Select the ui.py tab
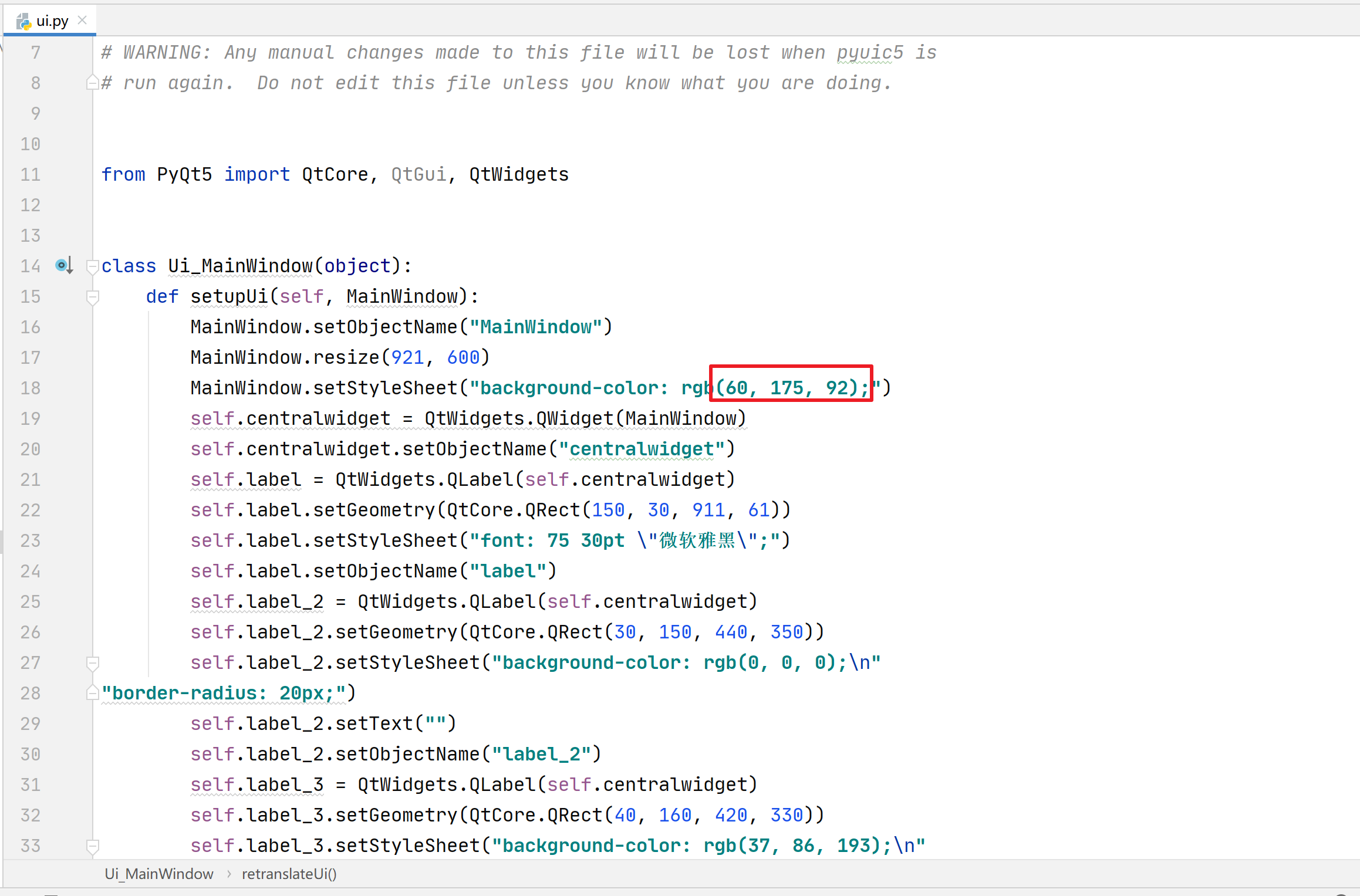 point(52,21)
